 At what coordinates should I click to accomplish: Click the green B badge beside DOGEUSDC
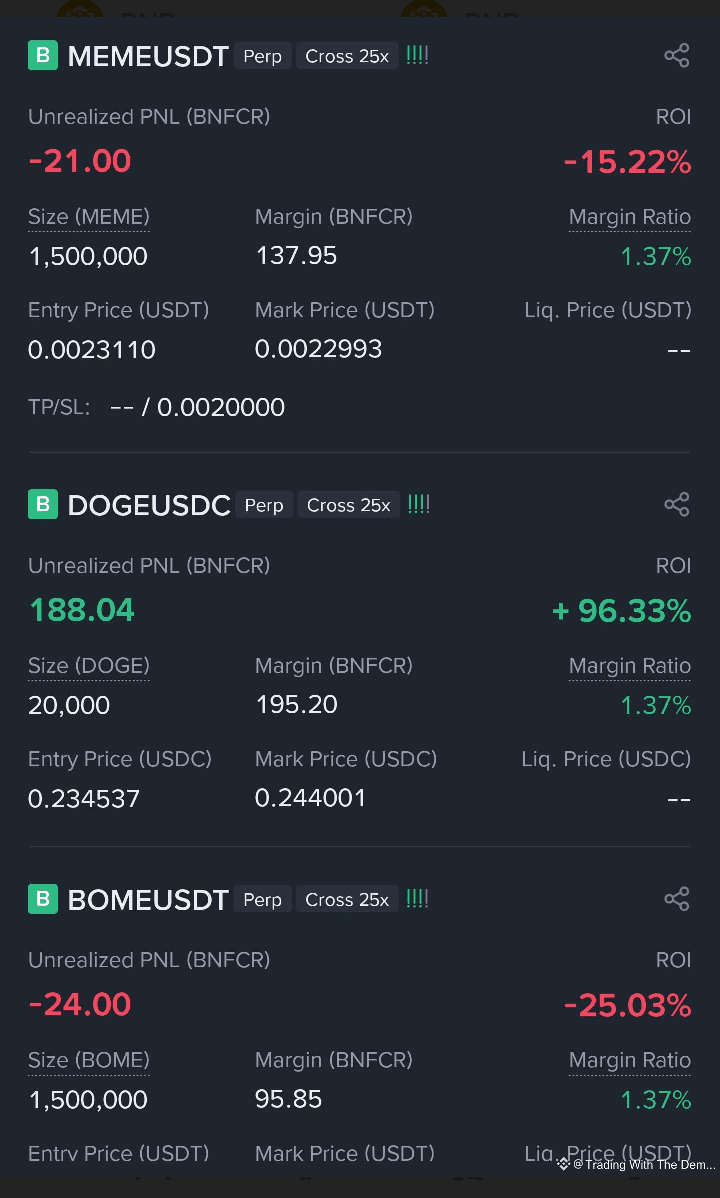42,504
